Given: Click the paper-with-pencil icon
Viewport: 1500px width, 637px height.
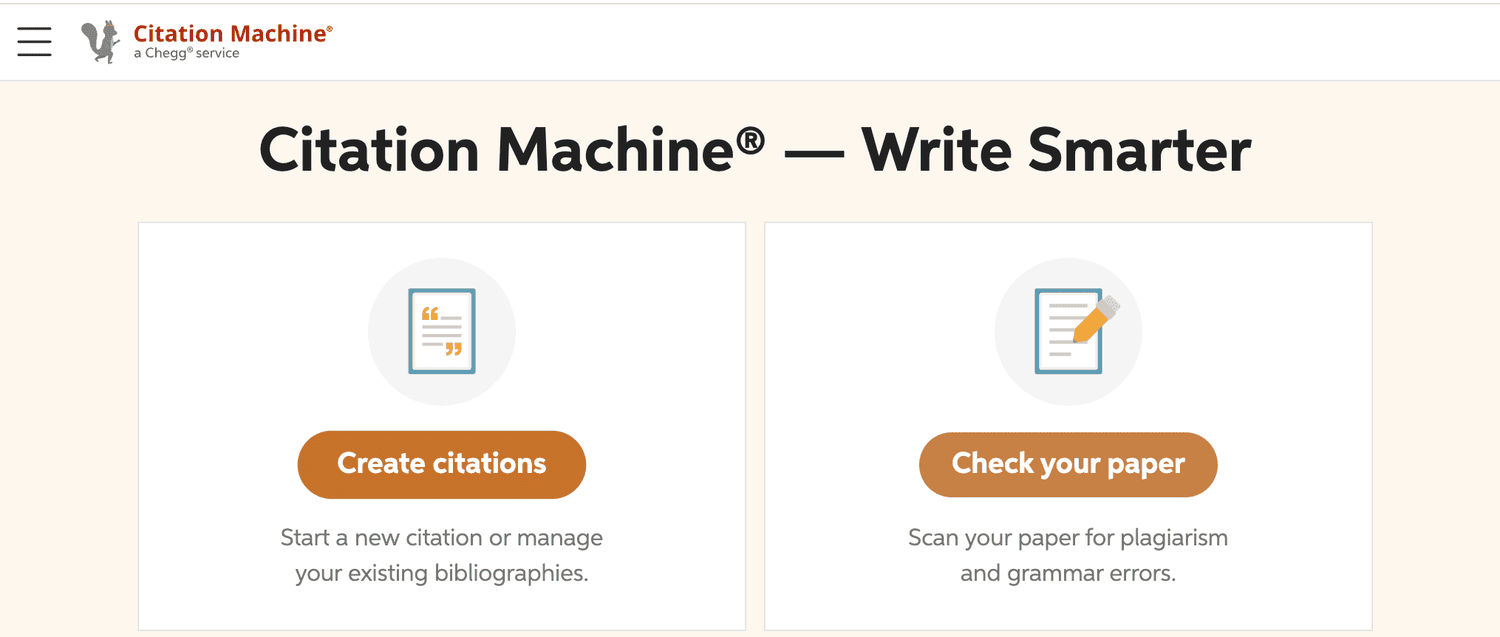Looking at the screenshot, I should tap(1075, 331).
